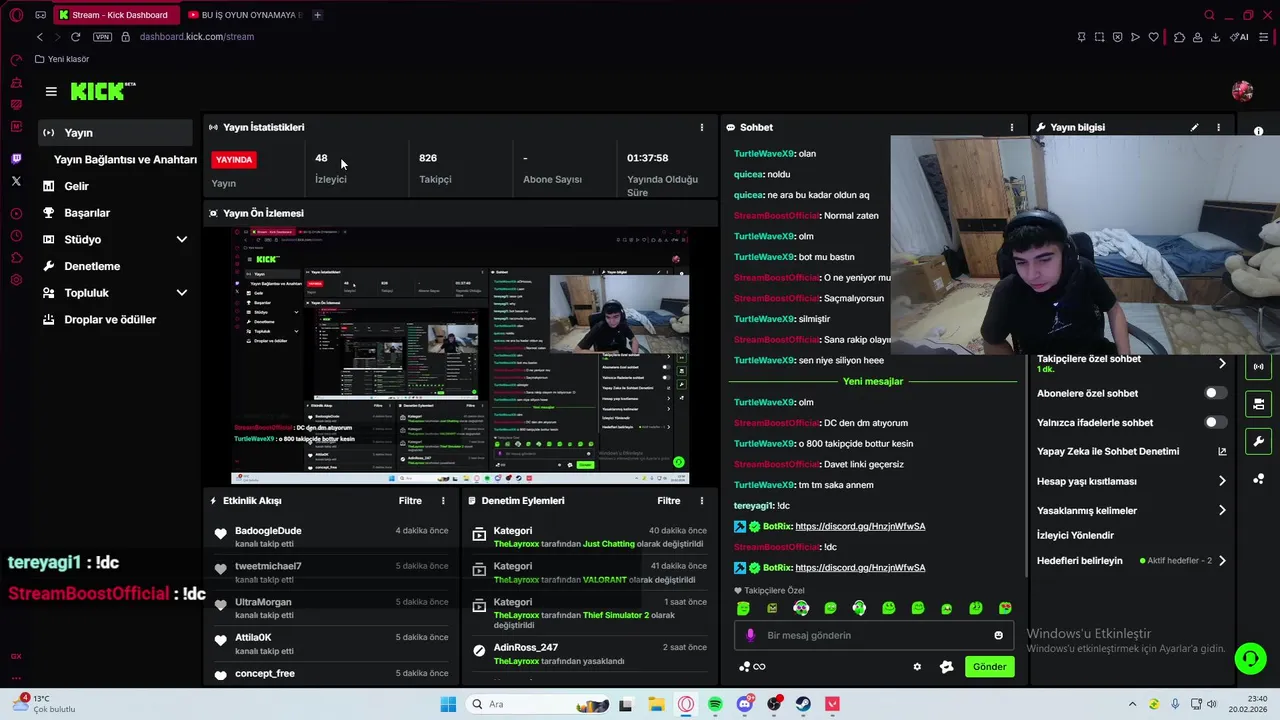Click BadoogleDude follow event row
Screen dimensions: 1280x720
(330, 537)
